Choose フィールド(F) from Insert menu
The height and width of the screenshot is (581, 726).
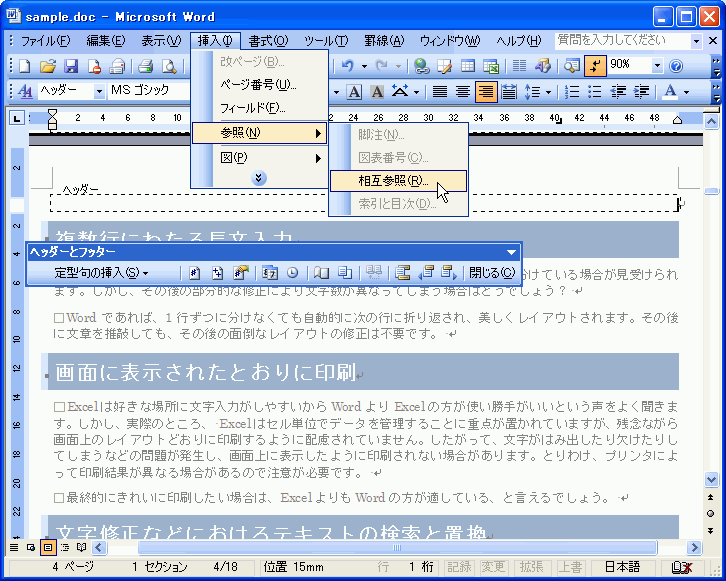pyautogui.click(x=259, y=108)
